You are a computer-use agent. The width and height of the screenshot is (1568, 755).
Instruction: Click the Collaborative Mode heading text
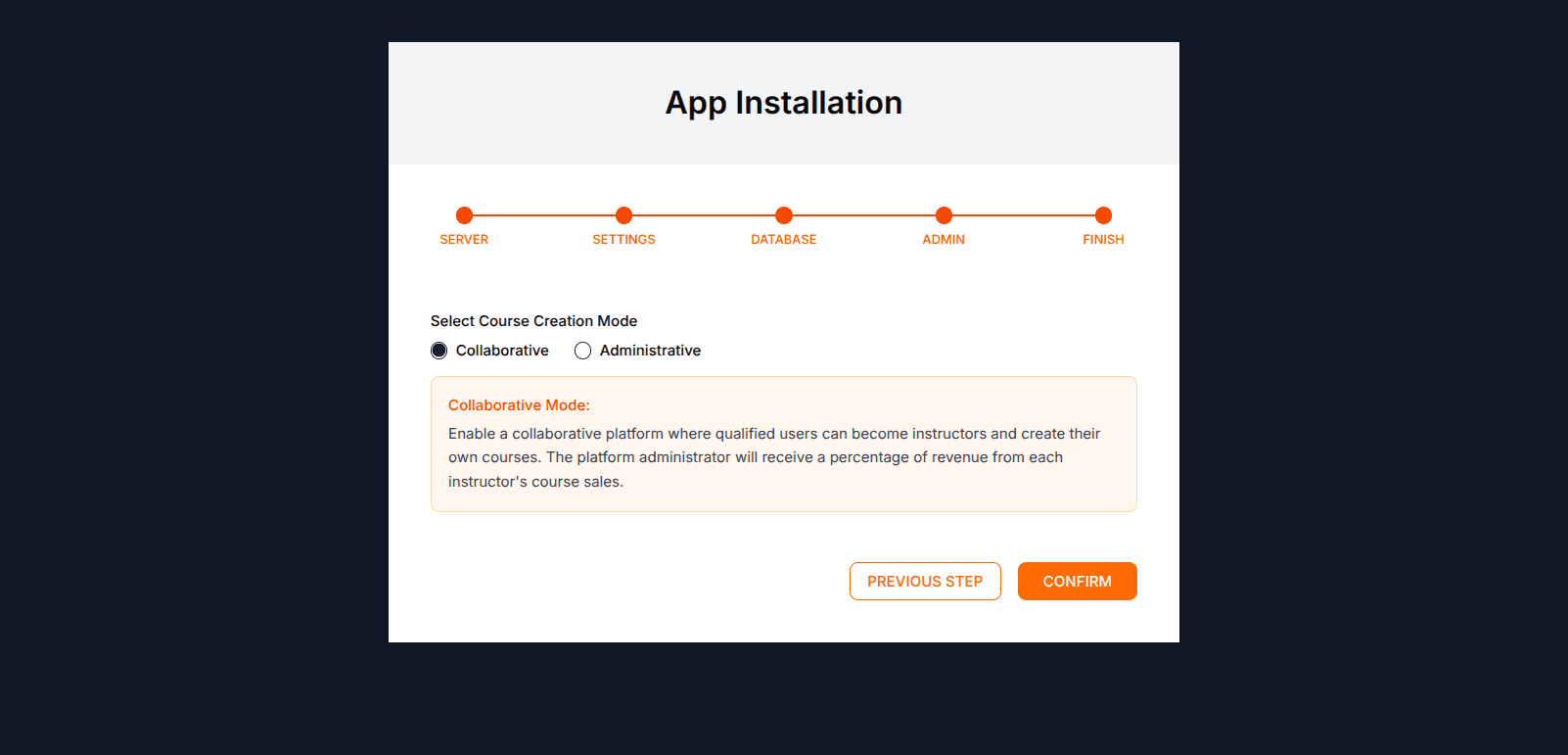[519, 404]
